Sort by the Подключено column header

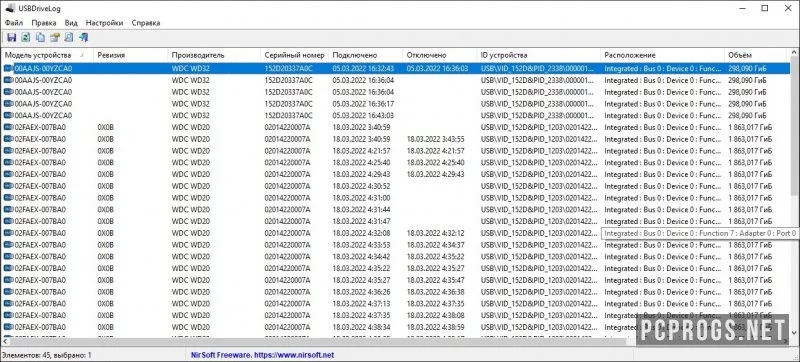[366, 55]
